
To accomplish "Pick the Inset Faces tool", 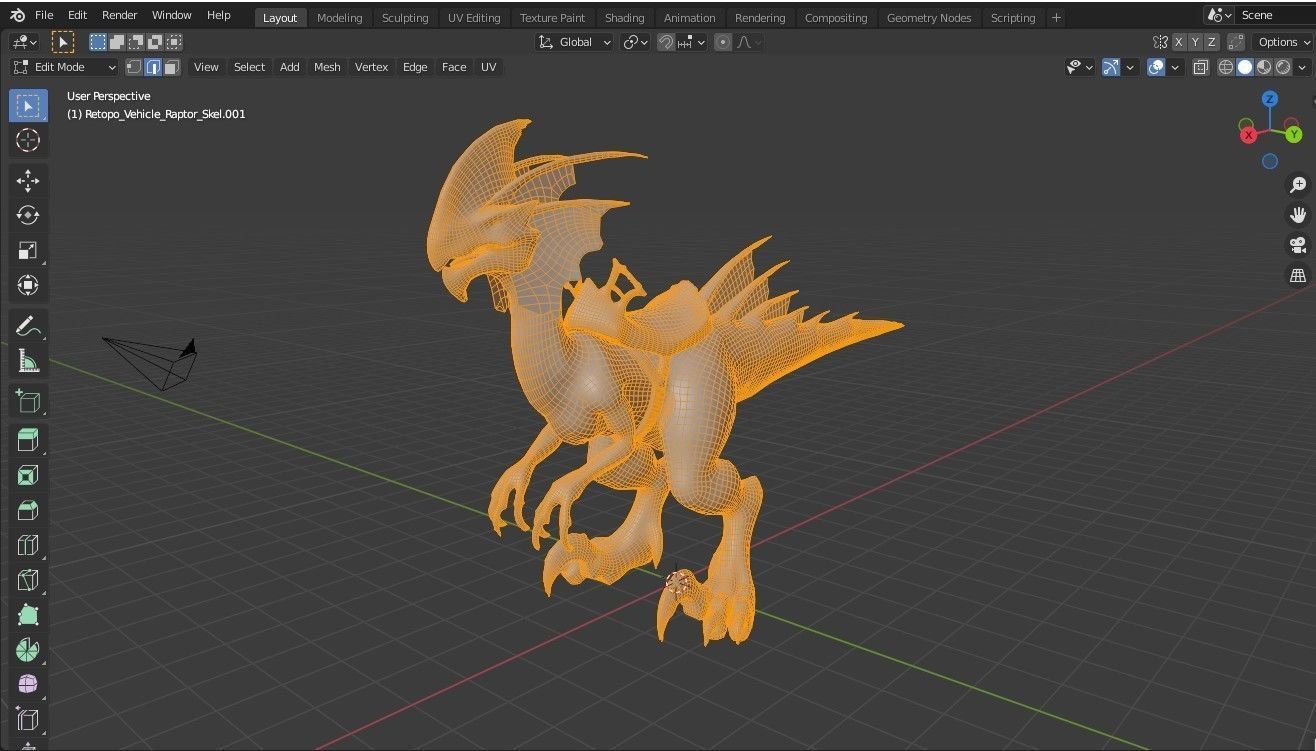I will [27, 475].
